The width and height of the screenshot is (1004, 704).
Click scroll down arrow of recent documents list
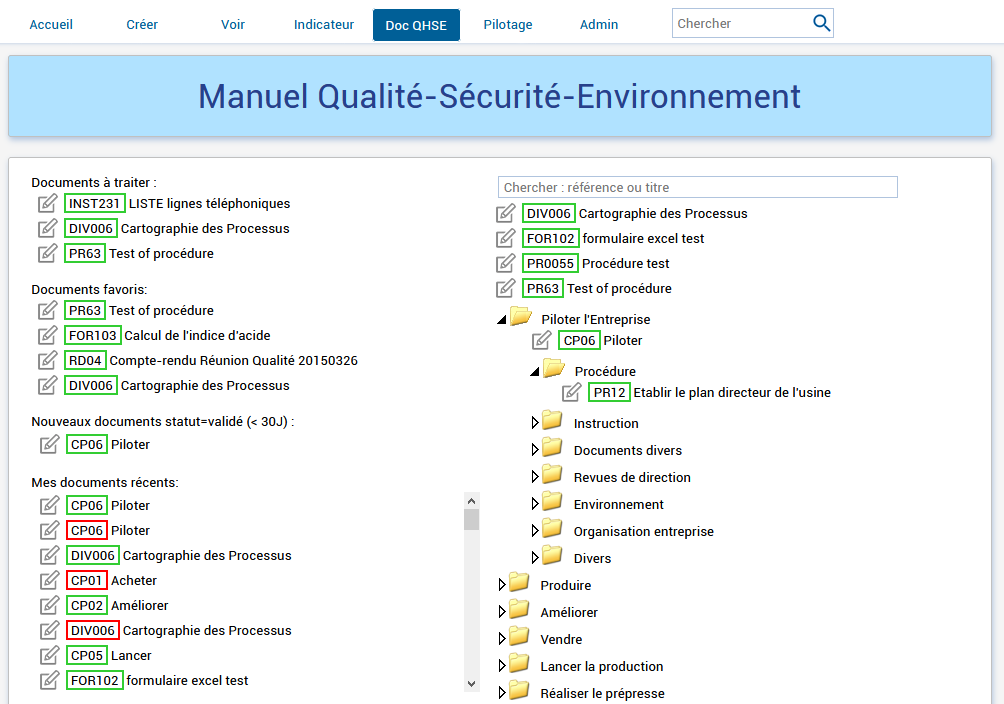click(x=472, y=684)
